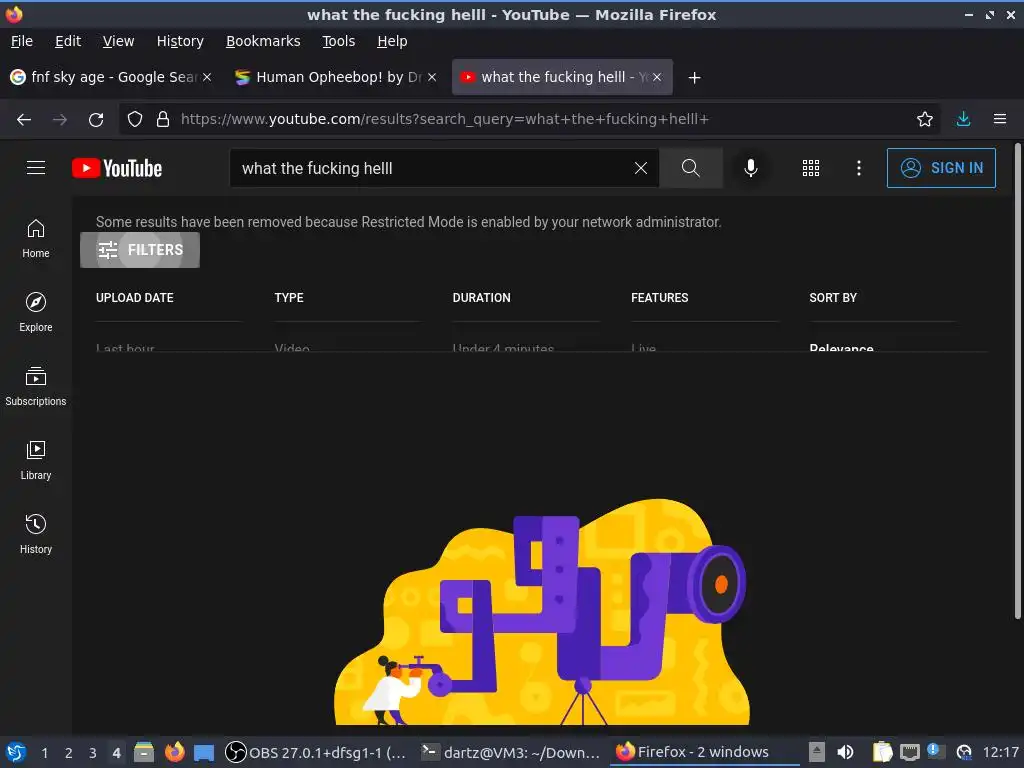Open Library in YouTube sidebar
1024x768 pixels.
[x=36, y=461]
